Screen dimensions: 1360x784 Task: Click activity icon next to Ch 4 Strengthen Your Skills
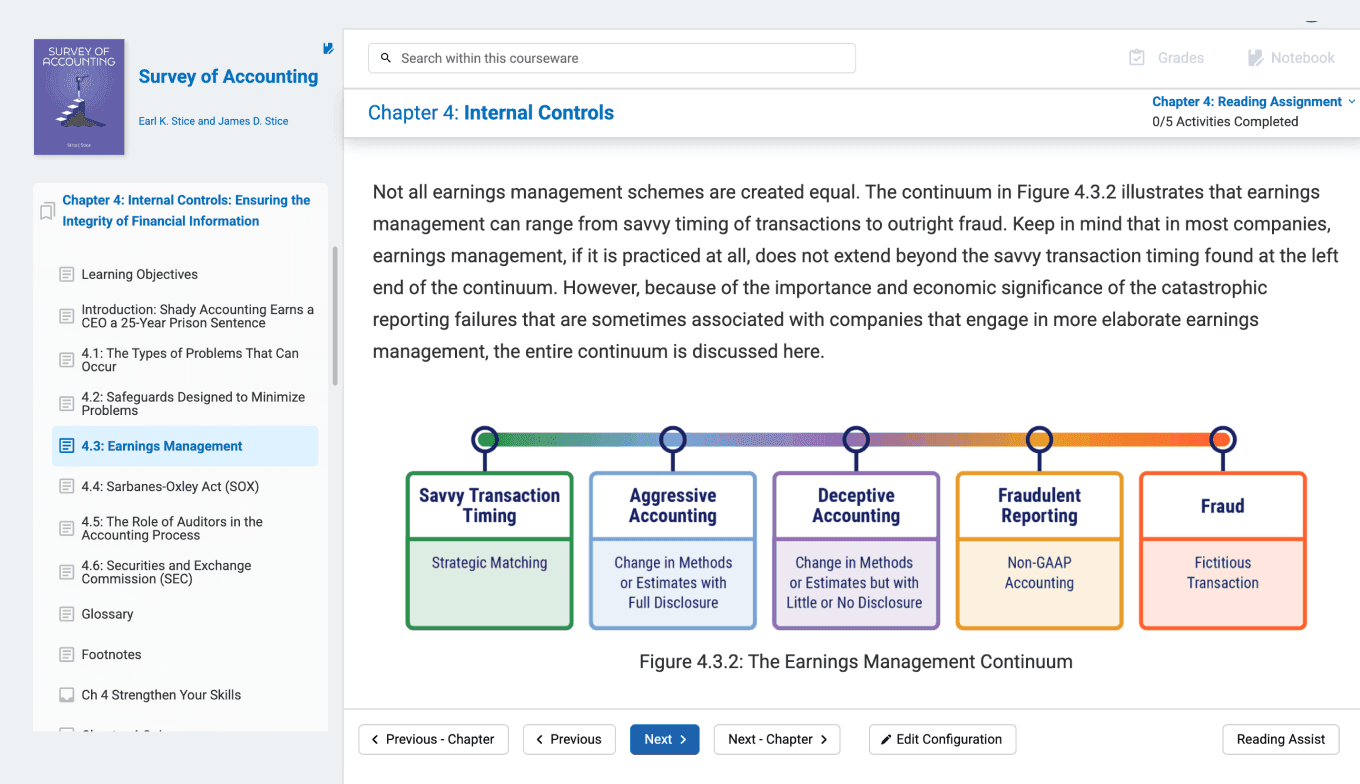coord(67,695)
